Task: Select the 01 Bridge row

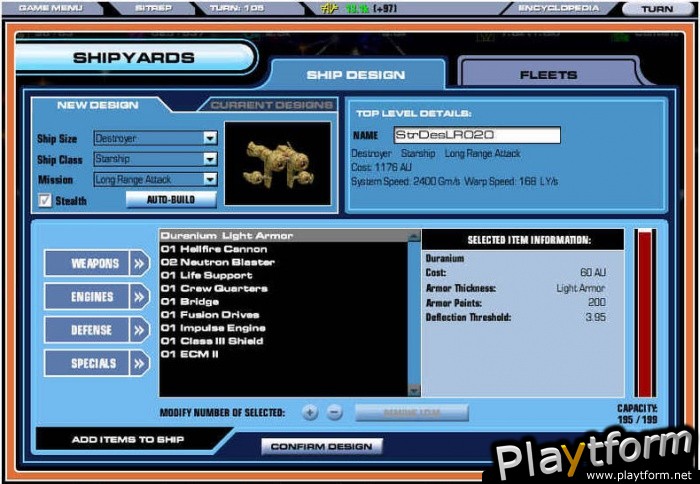Action: pos(283,302)
